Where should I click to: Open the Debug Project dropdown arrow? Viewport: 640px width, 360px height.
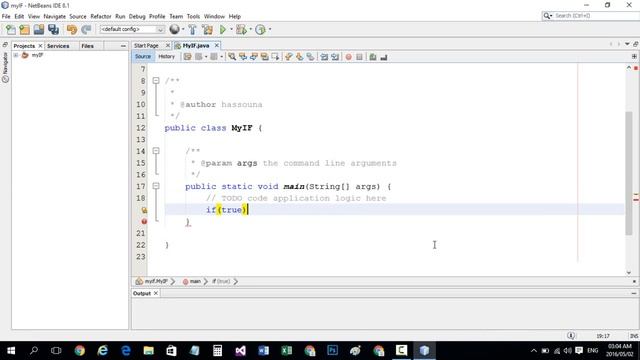tap(251, 29)
